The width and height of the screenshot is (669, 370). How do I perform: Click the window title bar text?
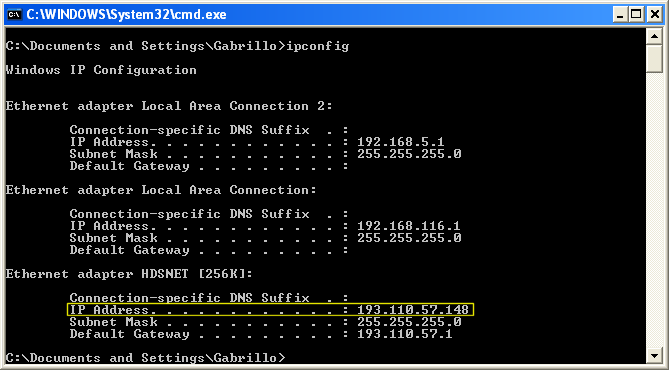[x=126, y=15]
